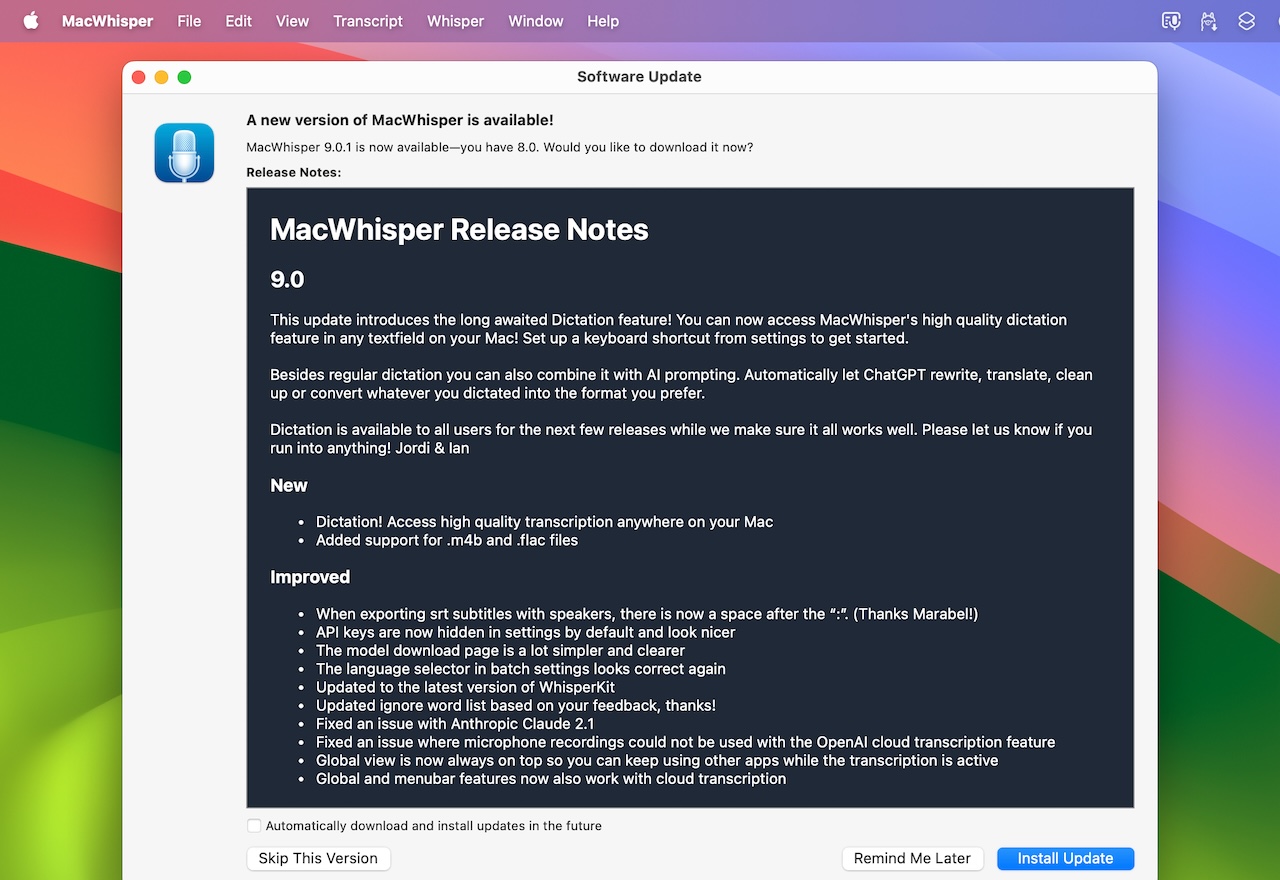Click the 'New' section heading

pos(289,486)
